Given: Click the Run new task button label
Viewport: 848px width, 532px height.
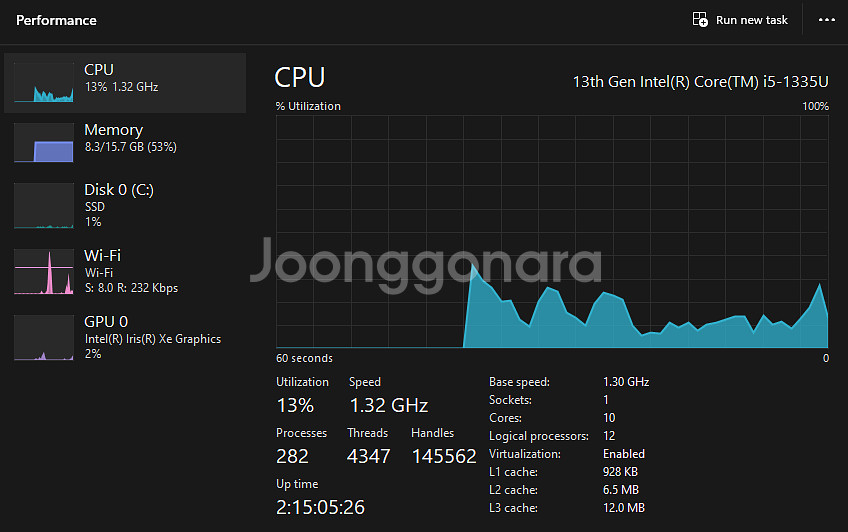Looking at the screenshot, I should coord(752,20).
